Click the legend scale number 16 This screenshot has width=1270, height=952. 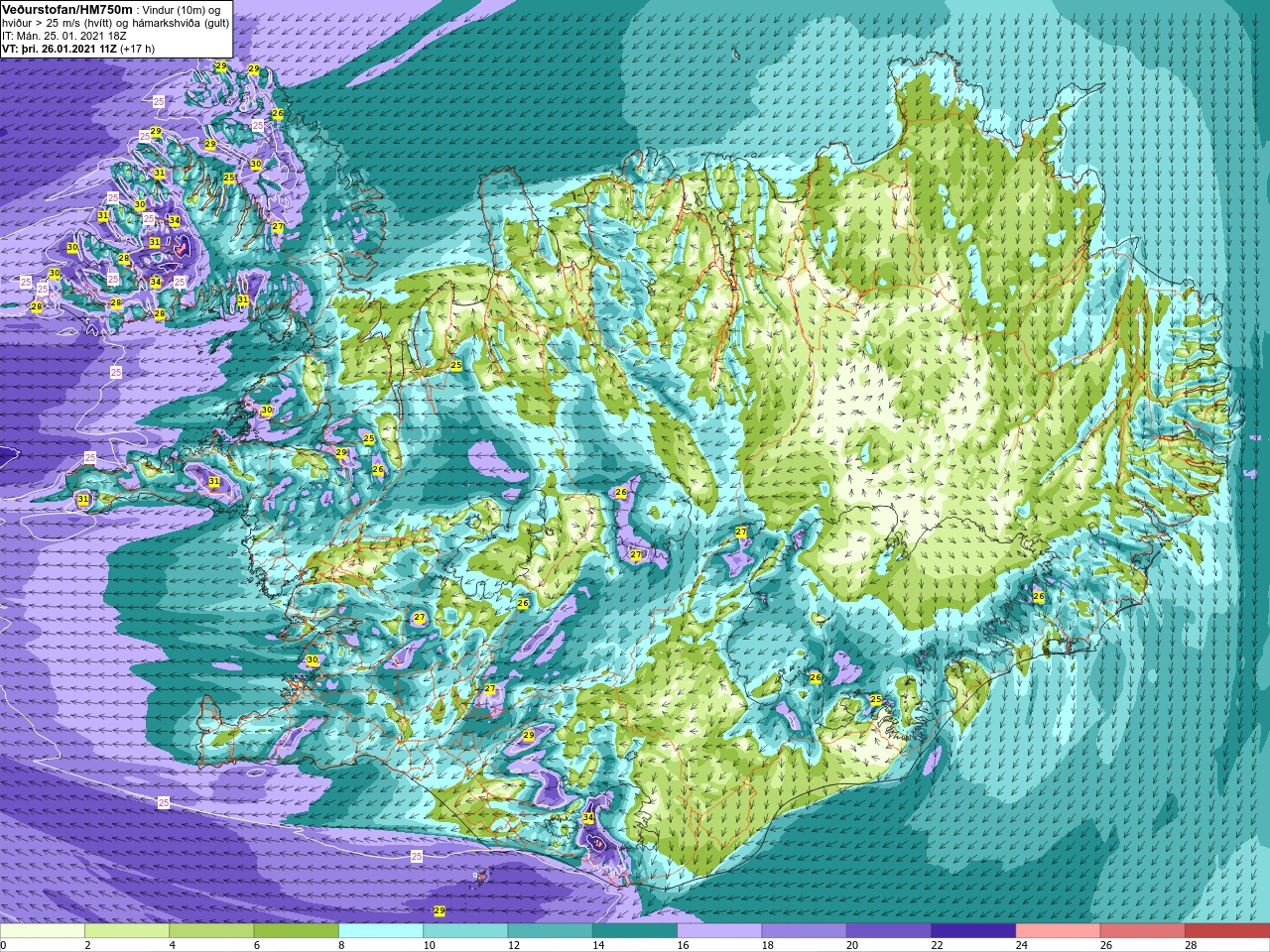(684, 945)
